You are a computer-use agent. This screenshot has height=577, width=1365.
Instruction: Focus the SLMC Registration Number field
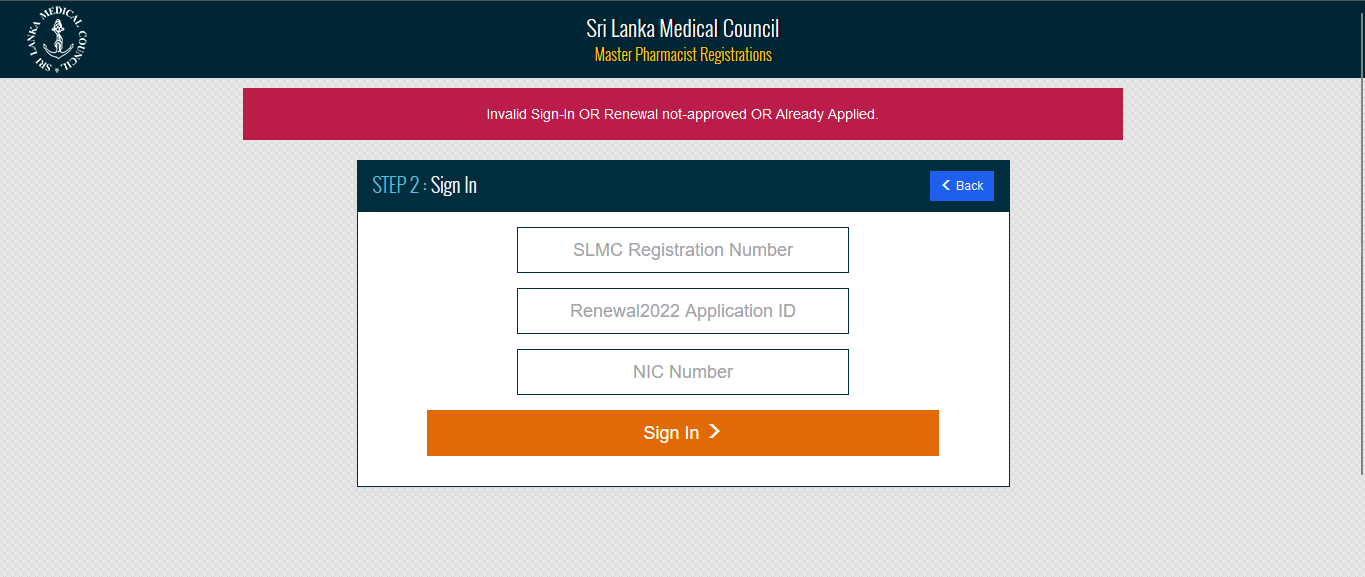click(x=682, y=250)
